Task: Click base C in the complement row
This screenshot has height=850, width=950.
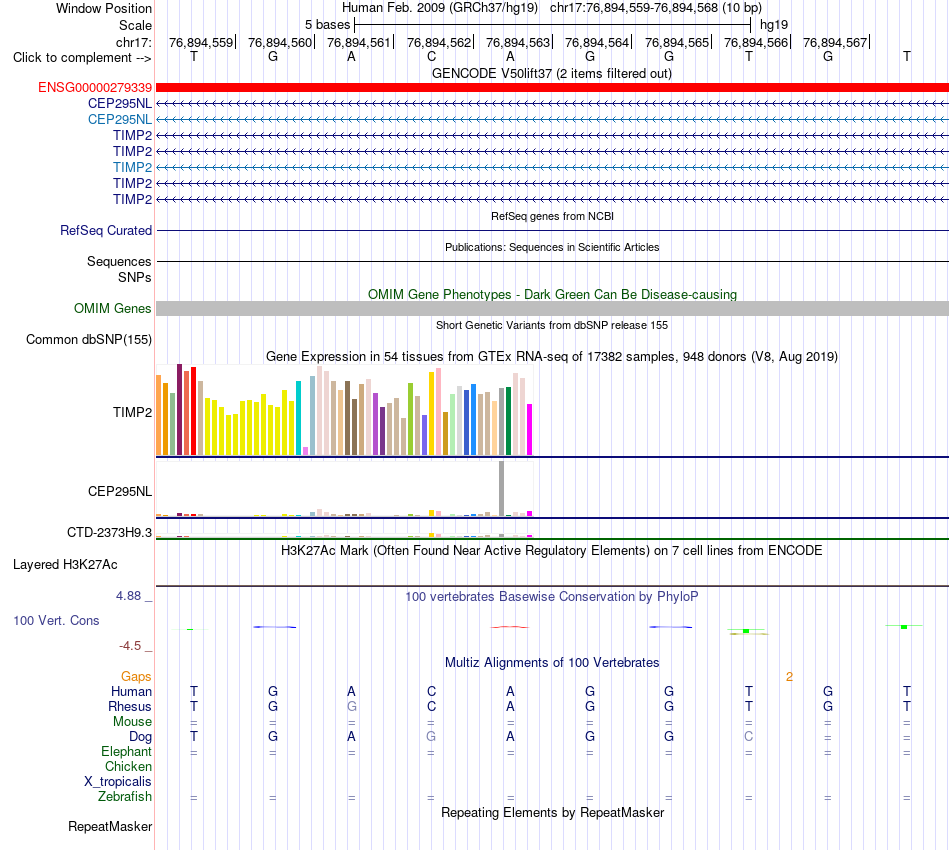Action: (x=431, y=56)
